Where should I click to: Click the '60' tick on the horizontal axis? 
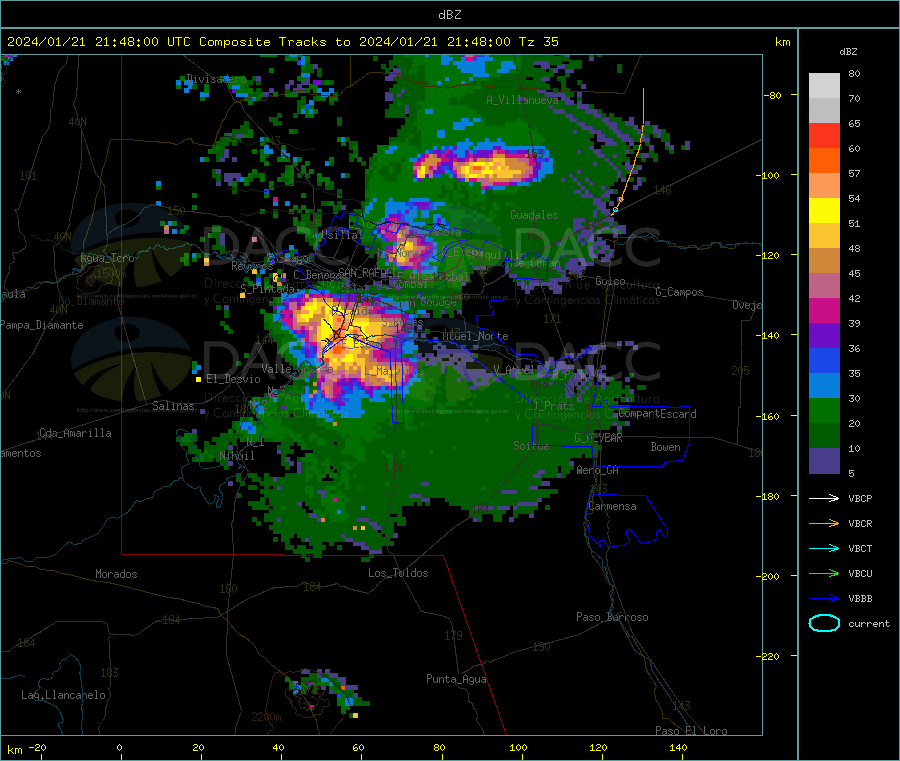[x=358, y=747]
